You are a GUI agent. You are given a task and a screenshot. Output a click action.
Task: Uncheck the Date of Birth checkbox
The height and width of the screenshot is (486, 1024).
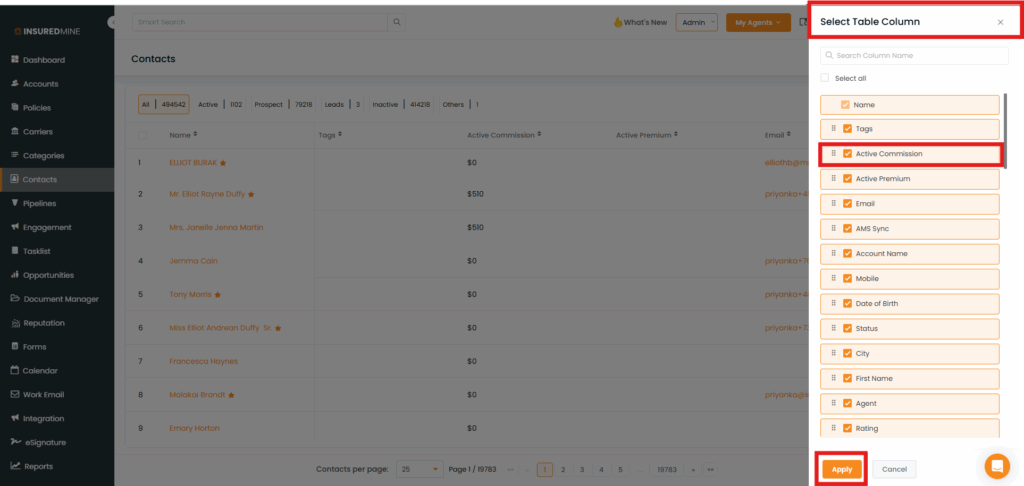click(x=848, y=304)
